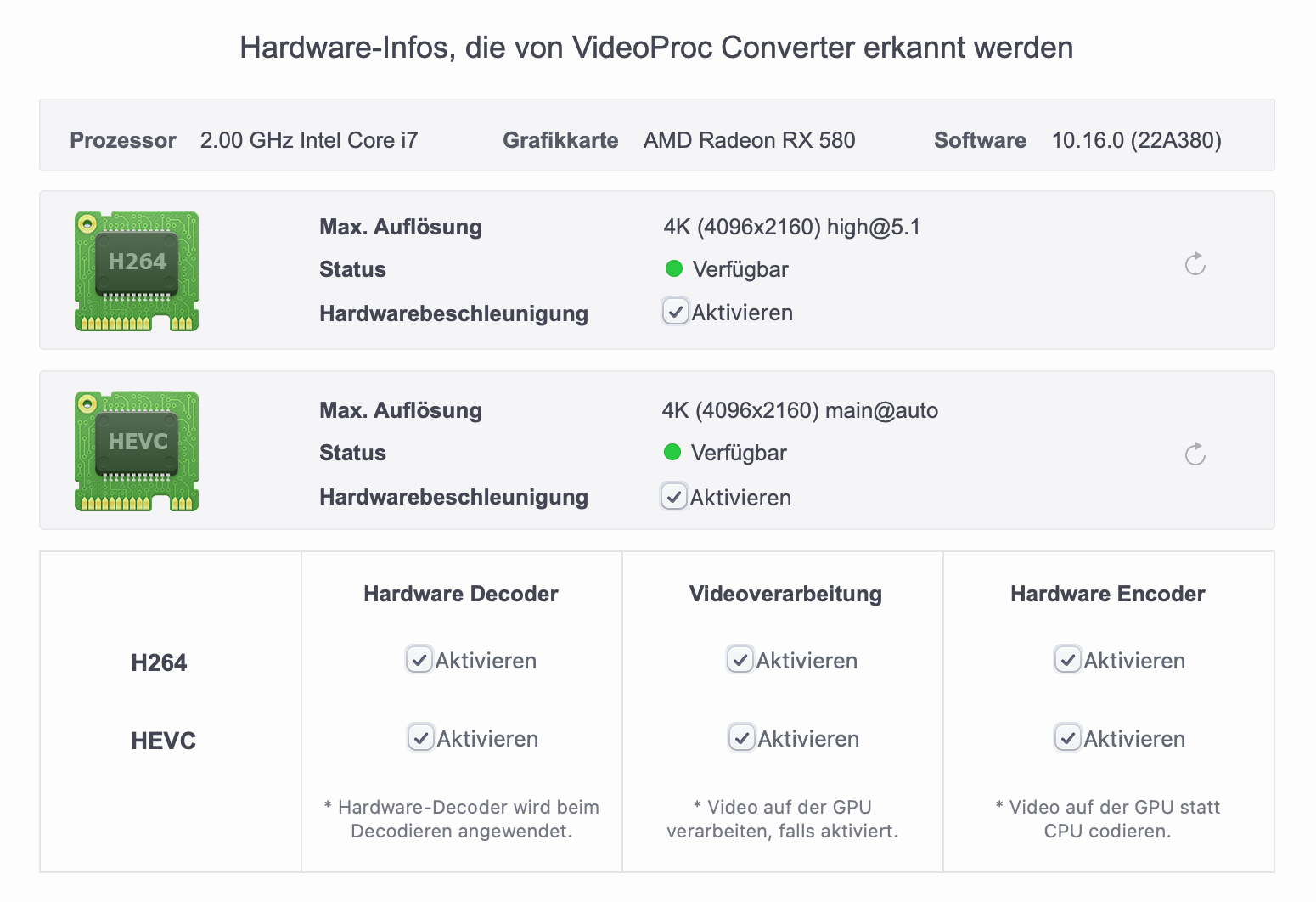The height and width of the screenshot is (902, 1316).
Task: Click the Videoverarbeitung column header
Action: (785, 594)
